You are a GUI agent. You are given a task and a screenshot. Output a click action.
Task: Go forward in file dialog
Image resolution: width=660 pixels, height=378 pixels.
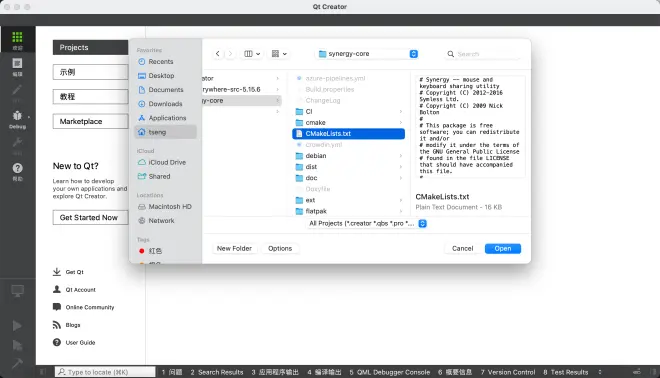[230, 53]
